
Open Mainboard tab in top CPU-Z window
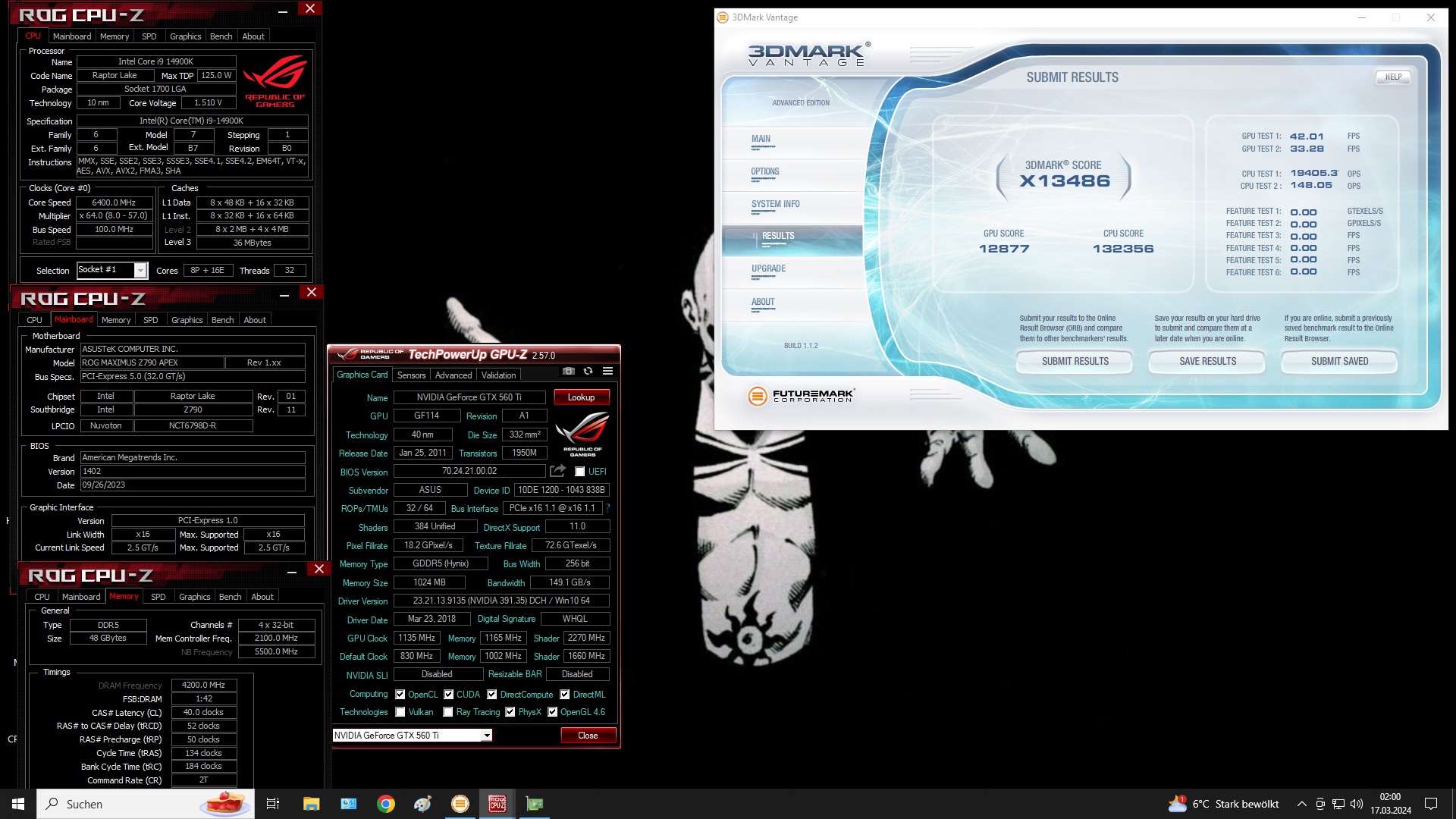(72, 36)
